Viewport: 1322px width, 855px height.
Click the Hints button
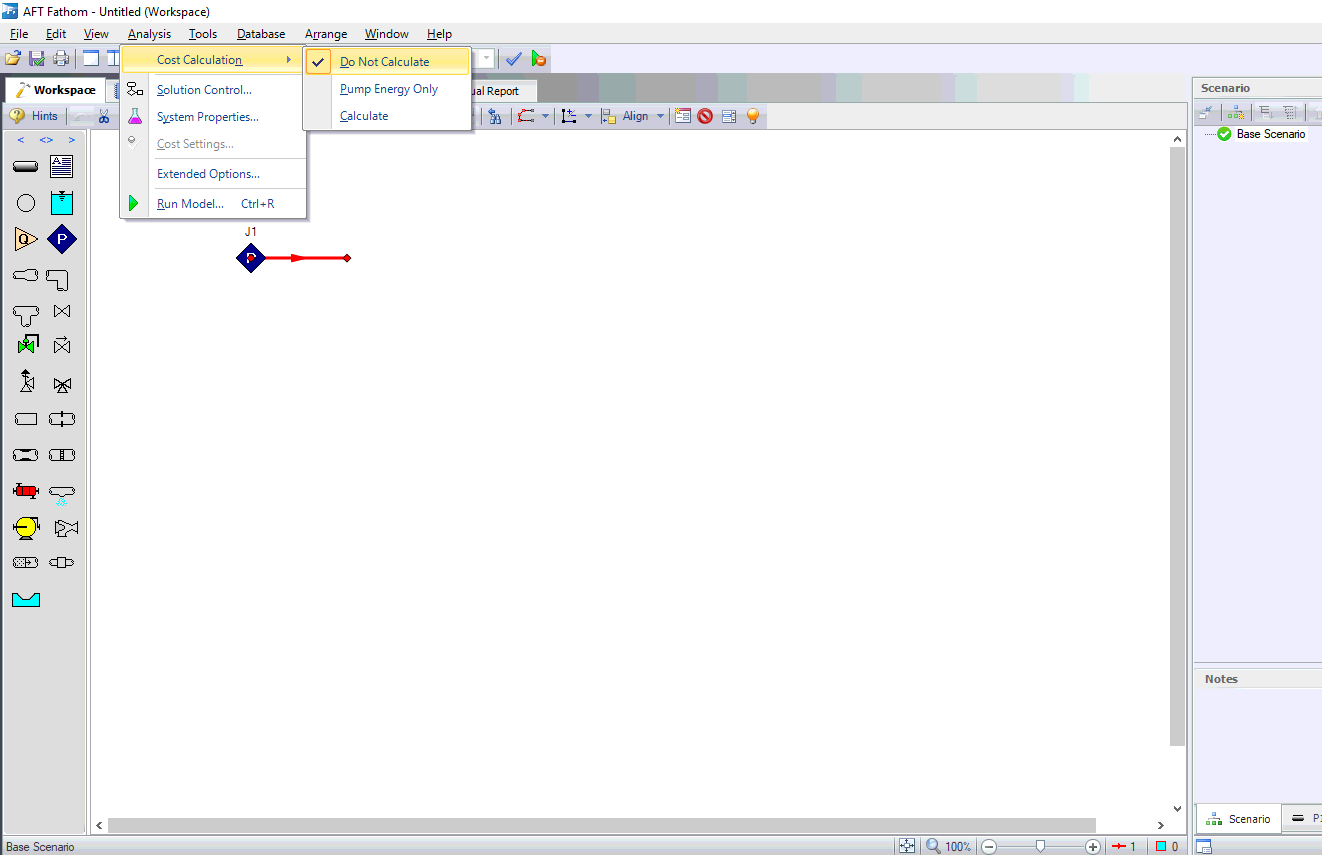pos(34,116)
